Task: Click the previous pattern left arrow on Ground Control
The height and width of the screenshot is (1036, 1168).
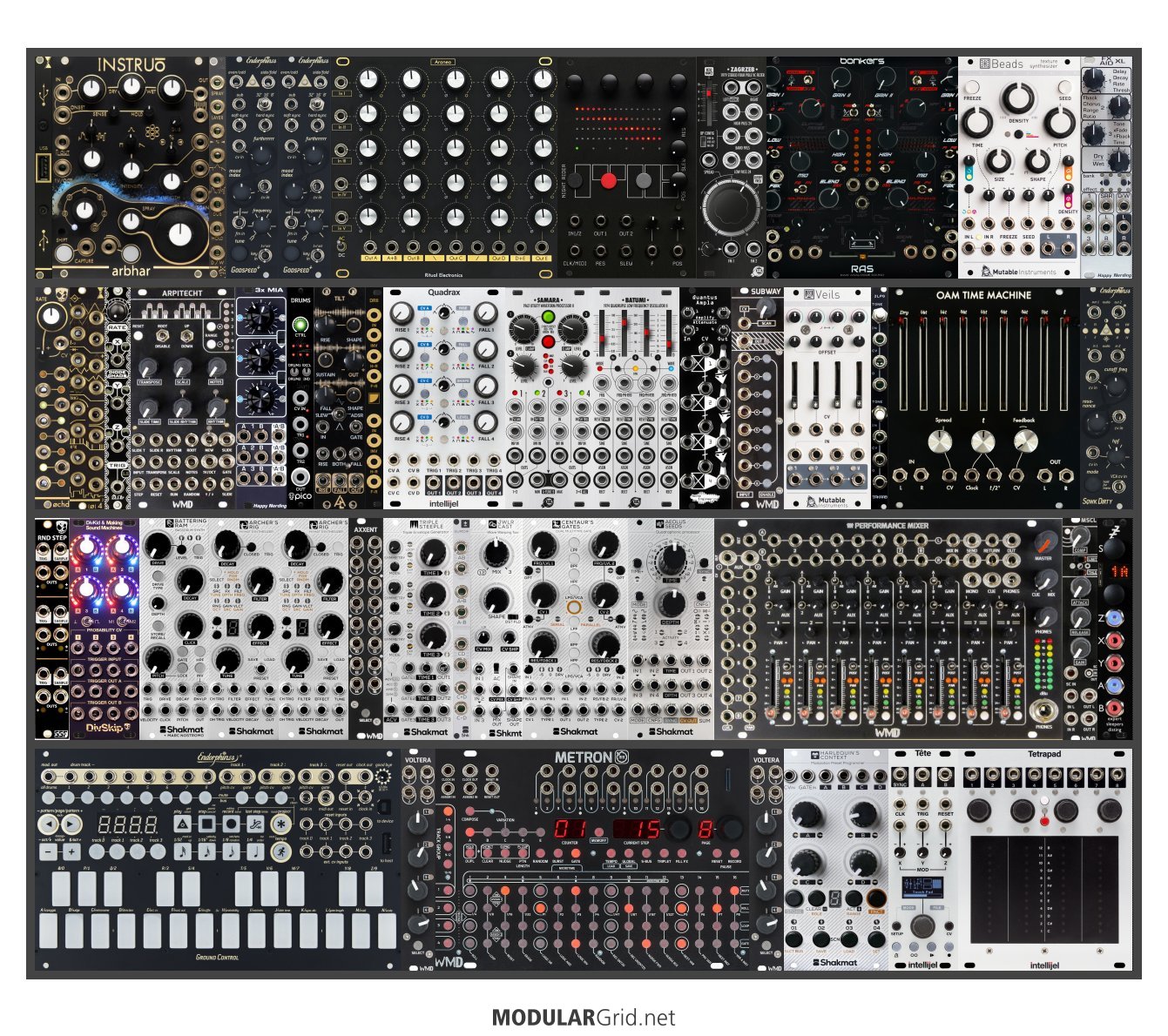Action: pyautogui.click(x=48, y=824)
